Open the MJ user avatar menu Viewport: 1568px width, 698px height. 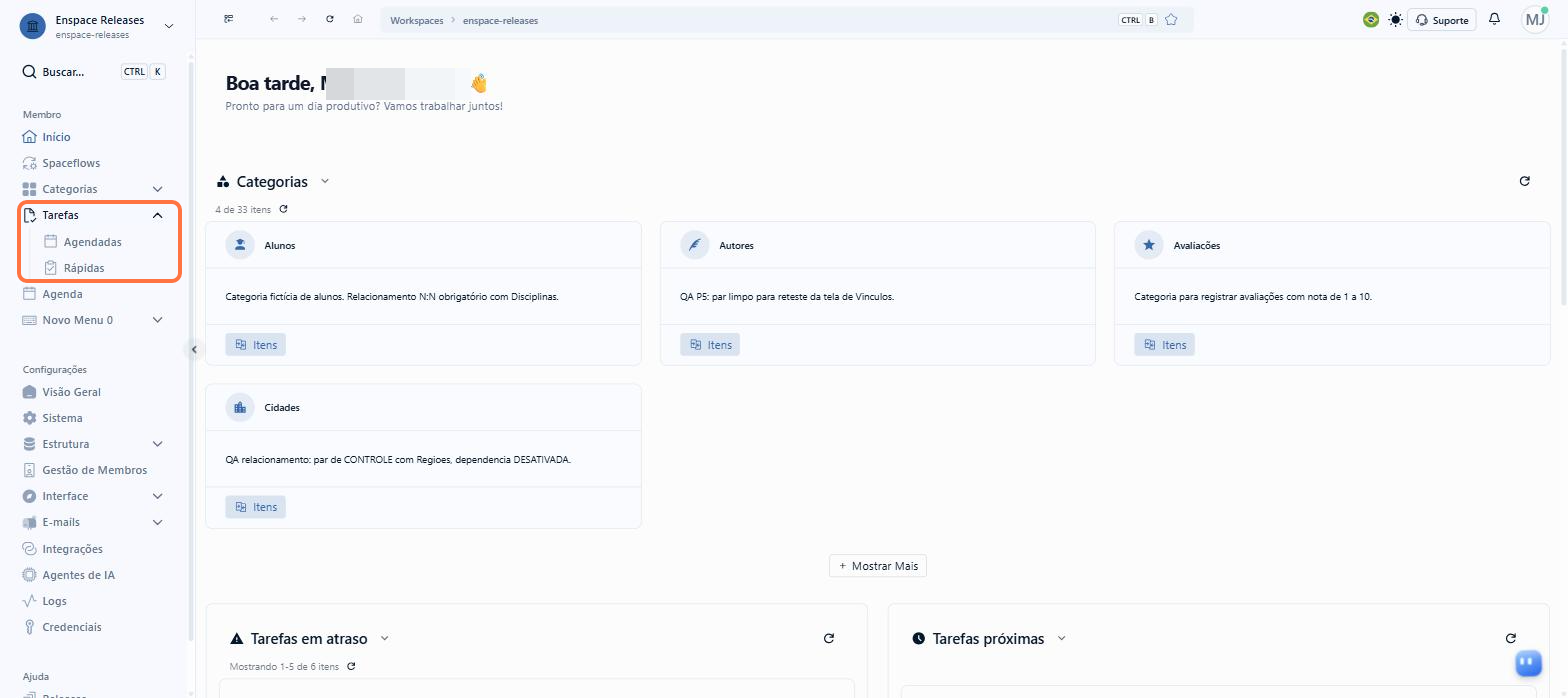pyautogui.click(x=1535, y=19)
